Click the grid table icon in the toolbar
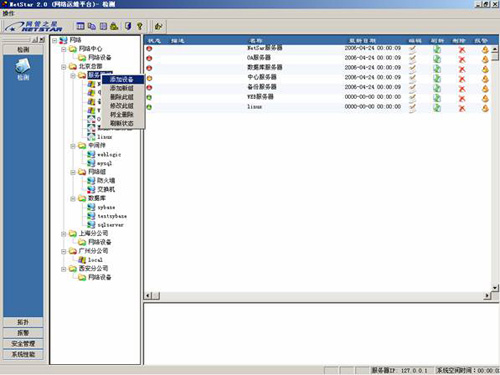Viewport: 500px width, 375px height. coord(80,26)
